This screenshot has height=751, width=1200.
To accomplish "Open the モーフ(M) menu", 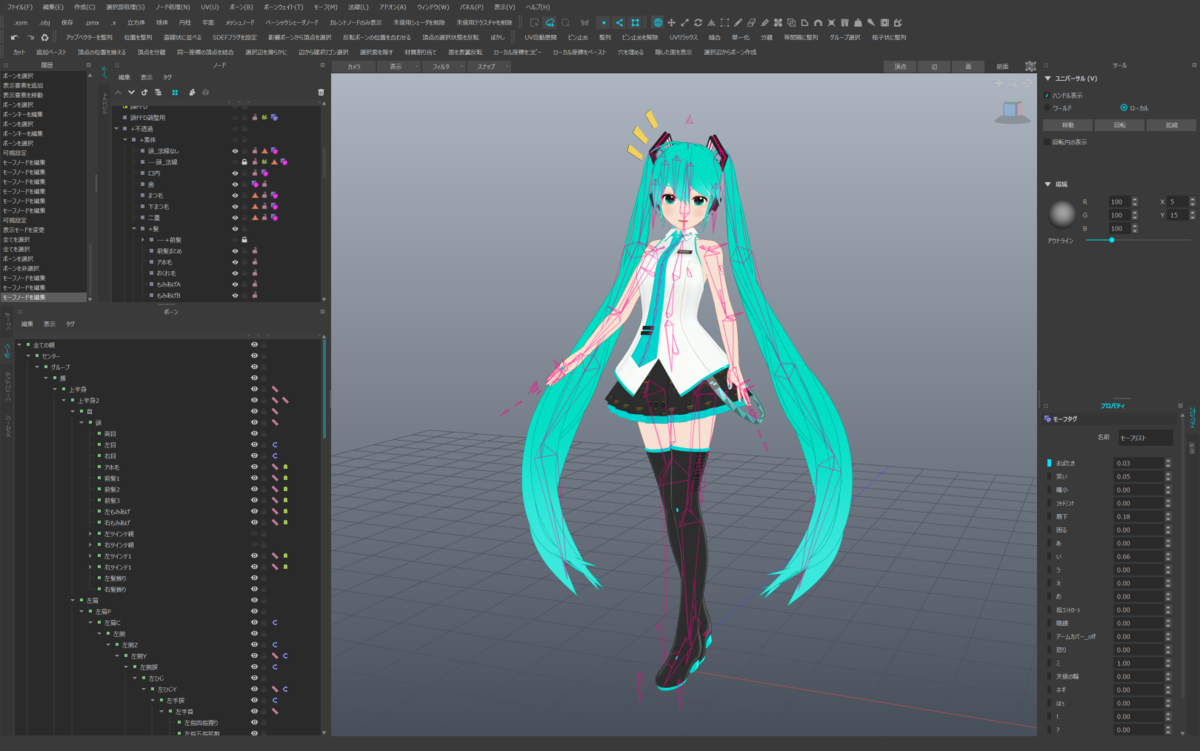I will click(325, 6).
